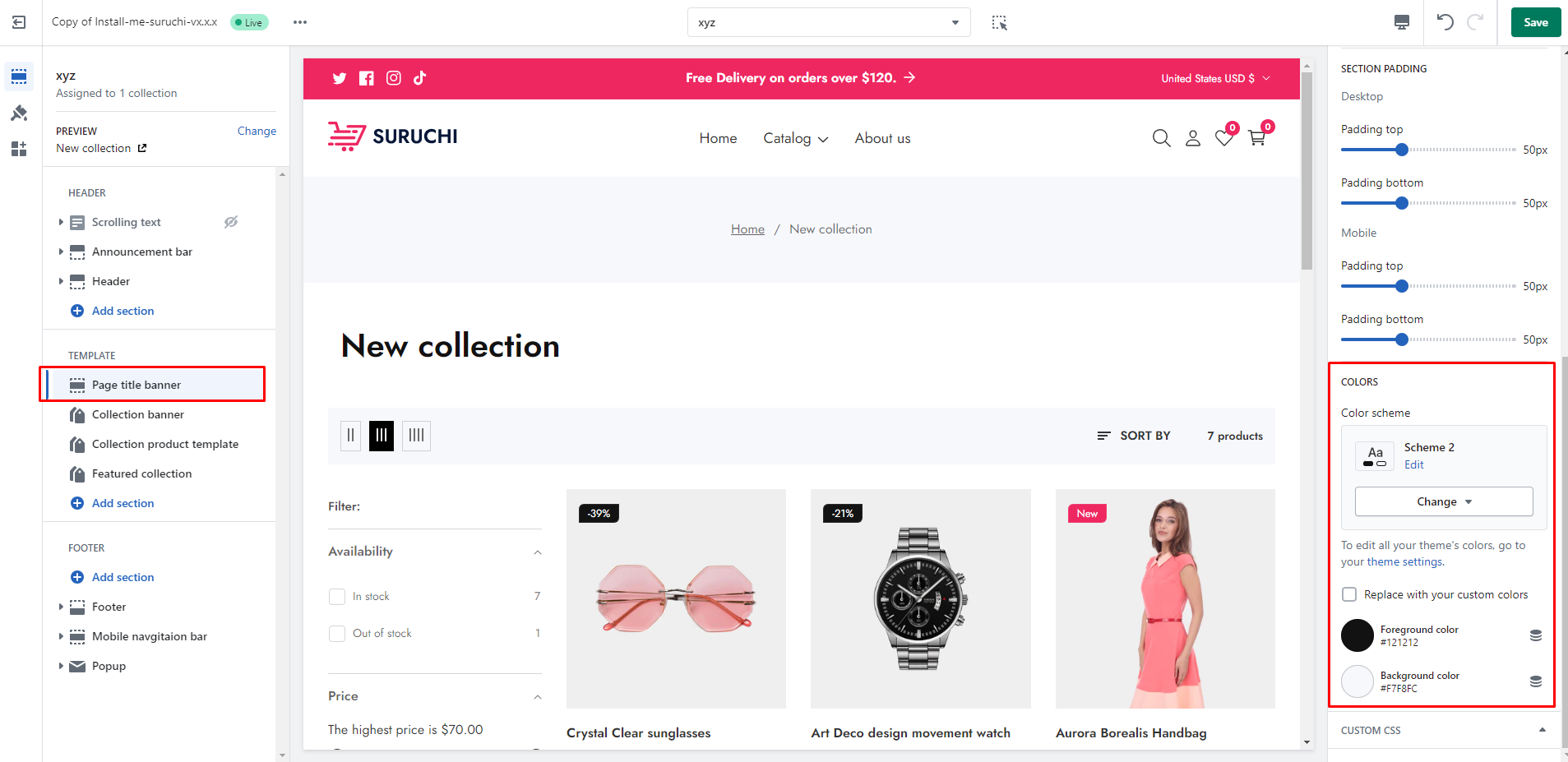The width and height of the screenshot is (1568, 762).
Task: Click Add section under Template
Action: pos(123,503)
